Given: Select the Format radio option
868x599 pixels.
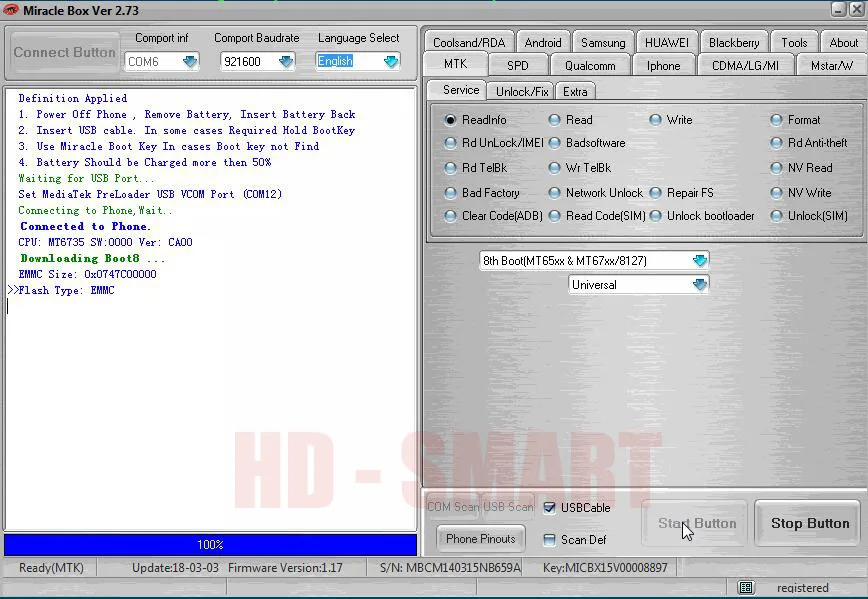Looking at the screenshot, I should 777,120.
